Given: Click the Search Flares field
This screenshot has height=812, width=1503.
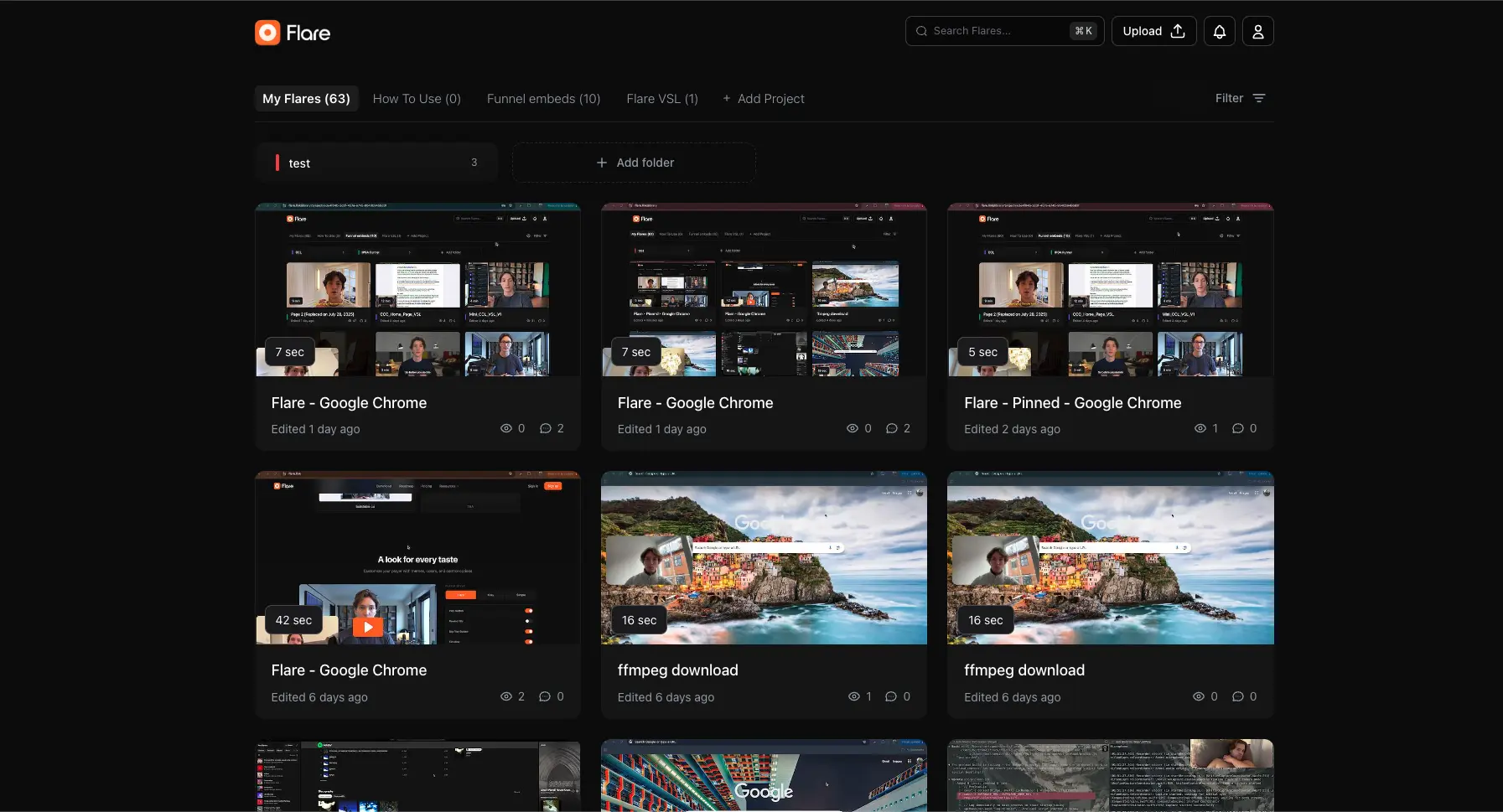Looking at the screenshot, I should tap(998, 31).
